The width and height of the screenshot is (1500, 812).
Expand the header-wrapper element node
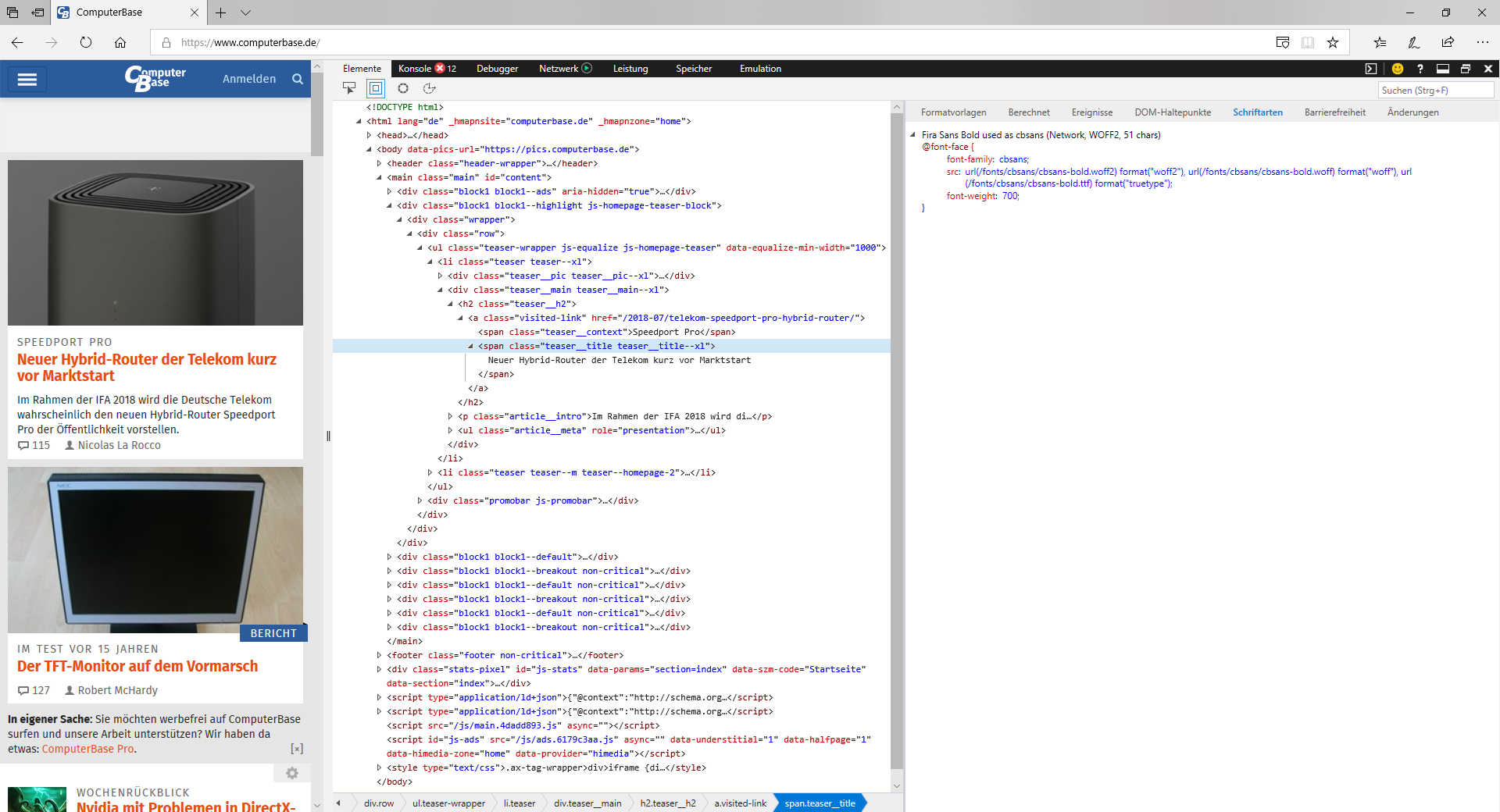[x=380, y=163]
